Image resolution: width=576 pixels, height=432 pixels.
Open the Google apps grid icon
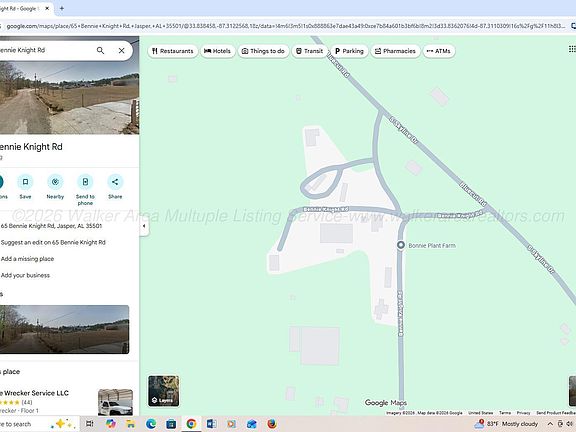click(572, 49)
